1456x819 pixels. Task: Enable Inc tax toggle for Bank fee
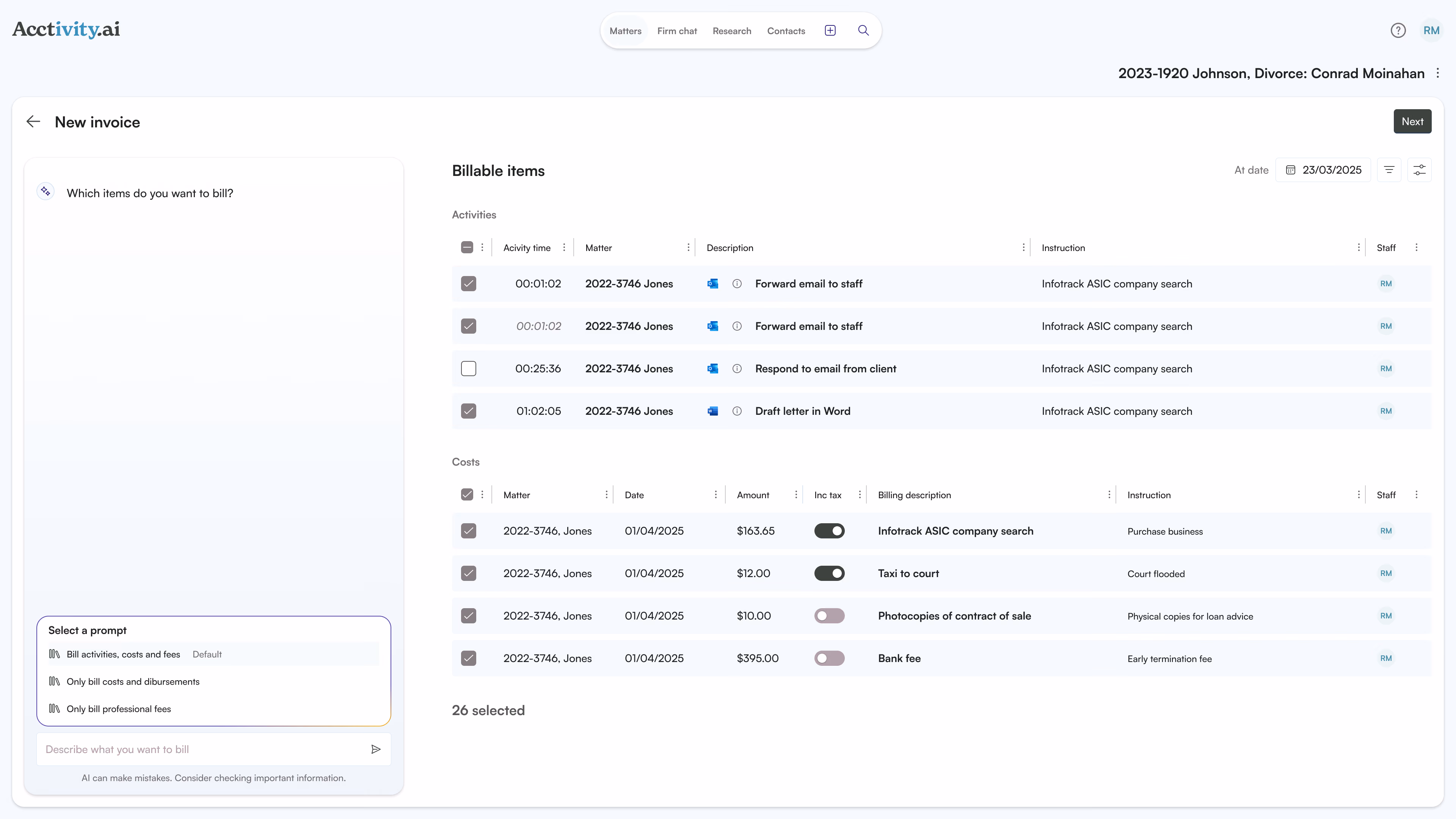829,658
